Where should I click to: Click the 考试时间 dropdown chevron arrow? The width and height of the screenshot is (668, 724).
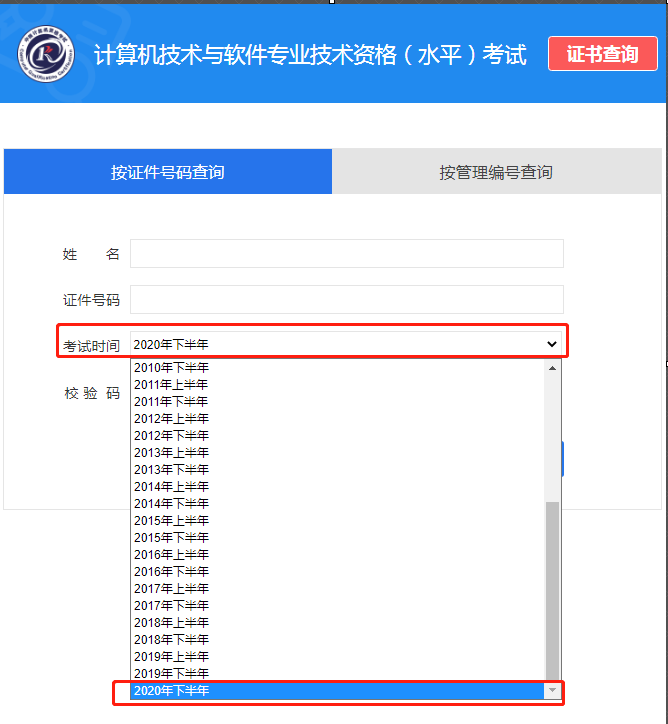pos(551,344)
